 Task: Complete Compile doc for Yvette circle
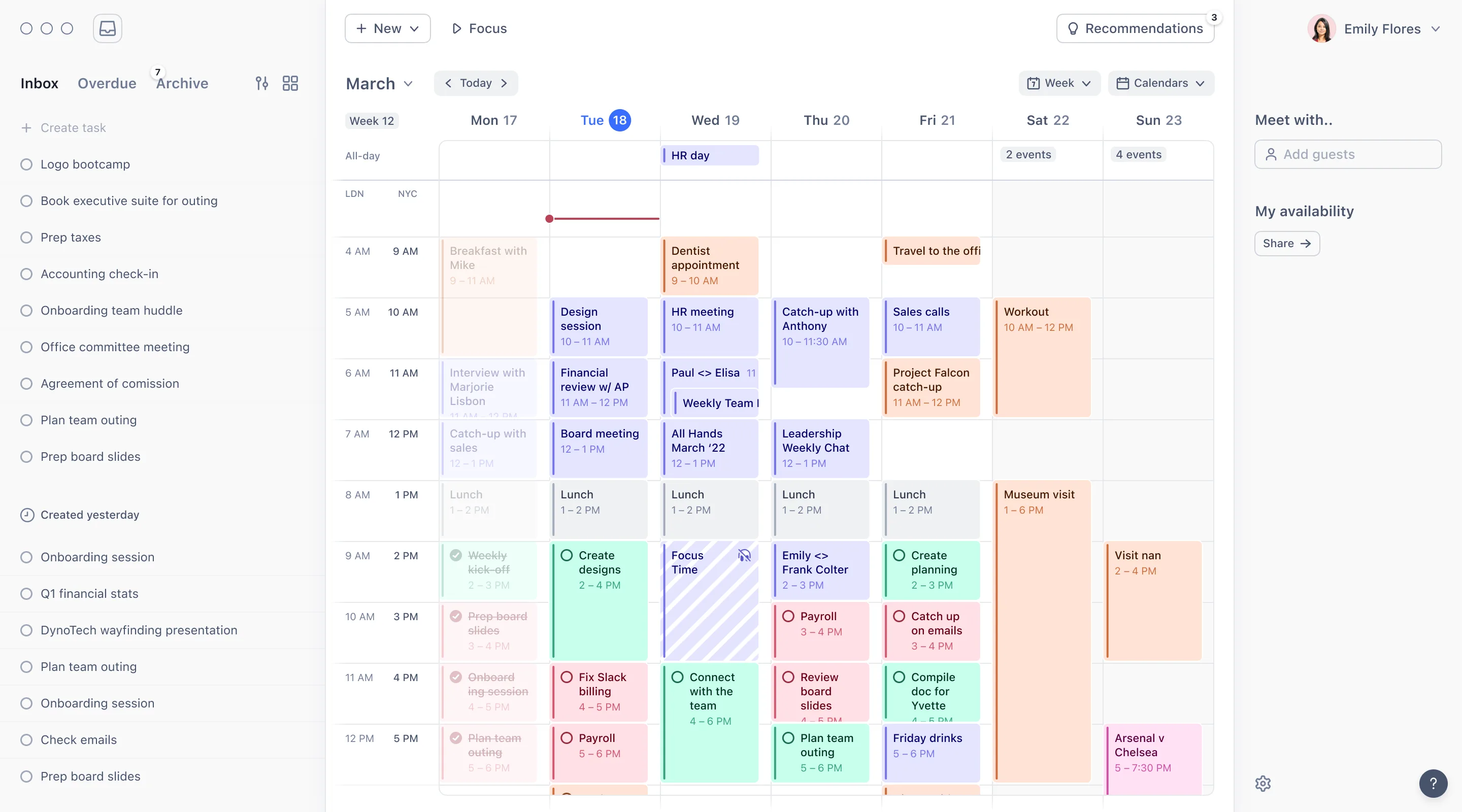(x=899, y=677)
